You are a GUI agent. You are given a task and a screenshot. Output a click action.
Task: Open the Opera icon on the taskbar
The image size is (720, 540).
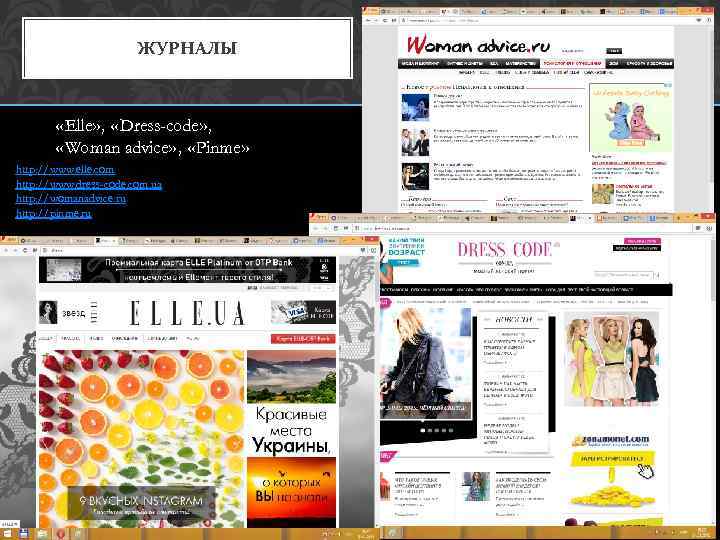pyautogui.click(x=61, y=534)
